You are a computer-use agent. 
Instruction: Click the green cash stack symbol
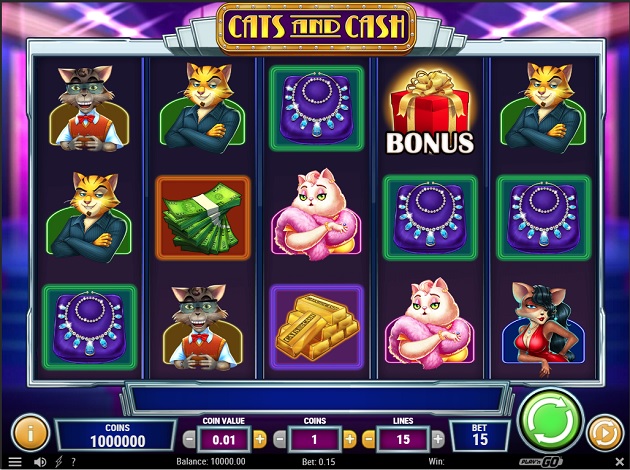[x=203, y=217]
